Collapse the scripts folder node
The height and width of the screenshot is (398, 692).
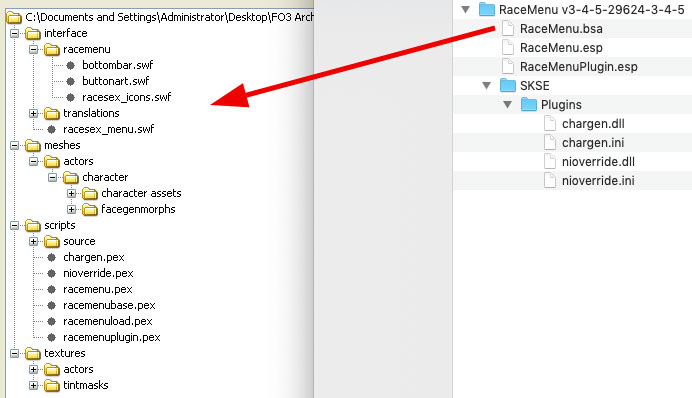tap(15, 225)
